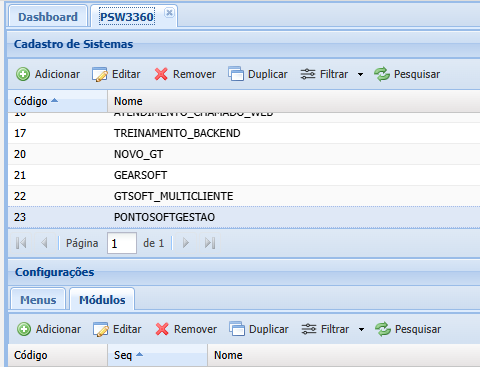Click Adicionar label in Módulos toolbar
This screenshot has height=367, width=480.
click(x=58, y=329)
